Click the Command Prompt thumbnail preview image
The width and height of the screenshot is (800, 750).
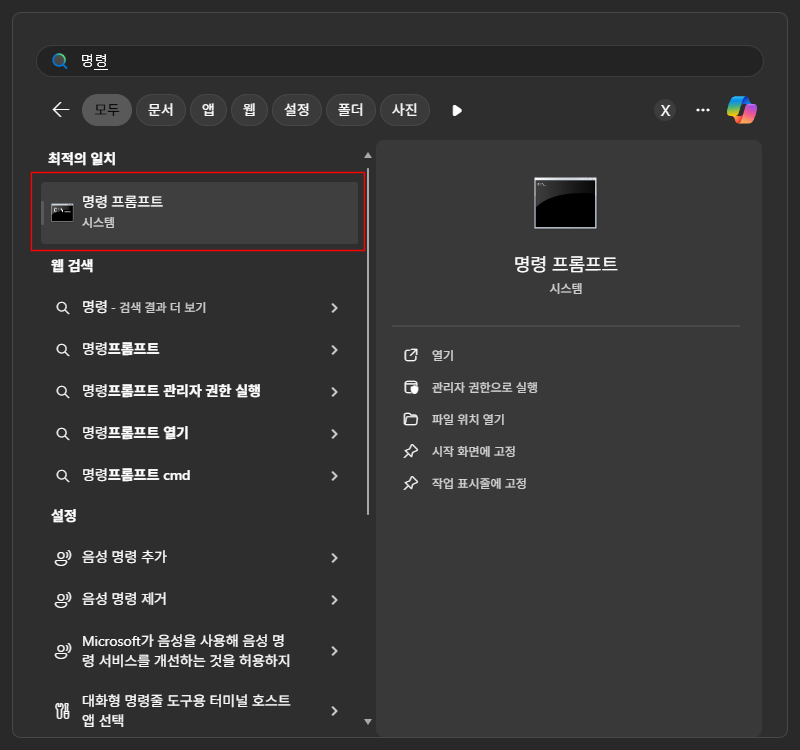pos(565,202)
